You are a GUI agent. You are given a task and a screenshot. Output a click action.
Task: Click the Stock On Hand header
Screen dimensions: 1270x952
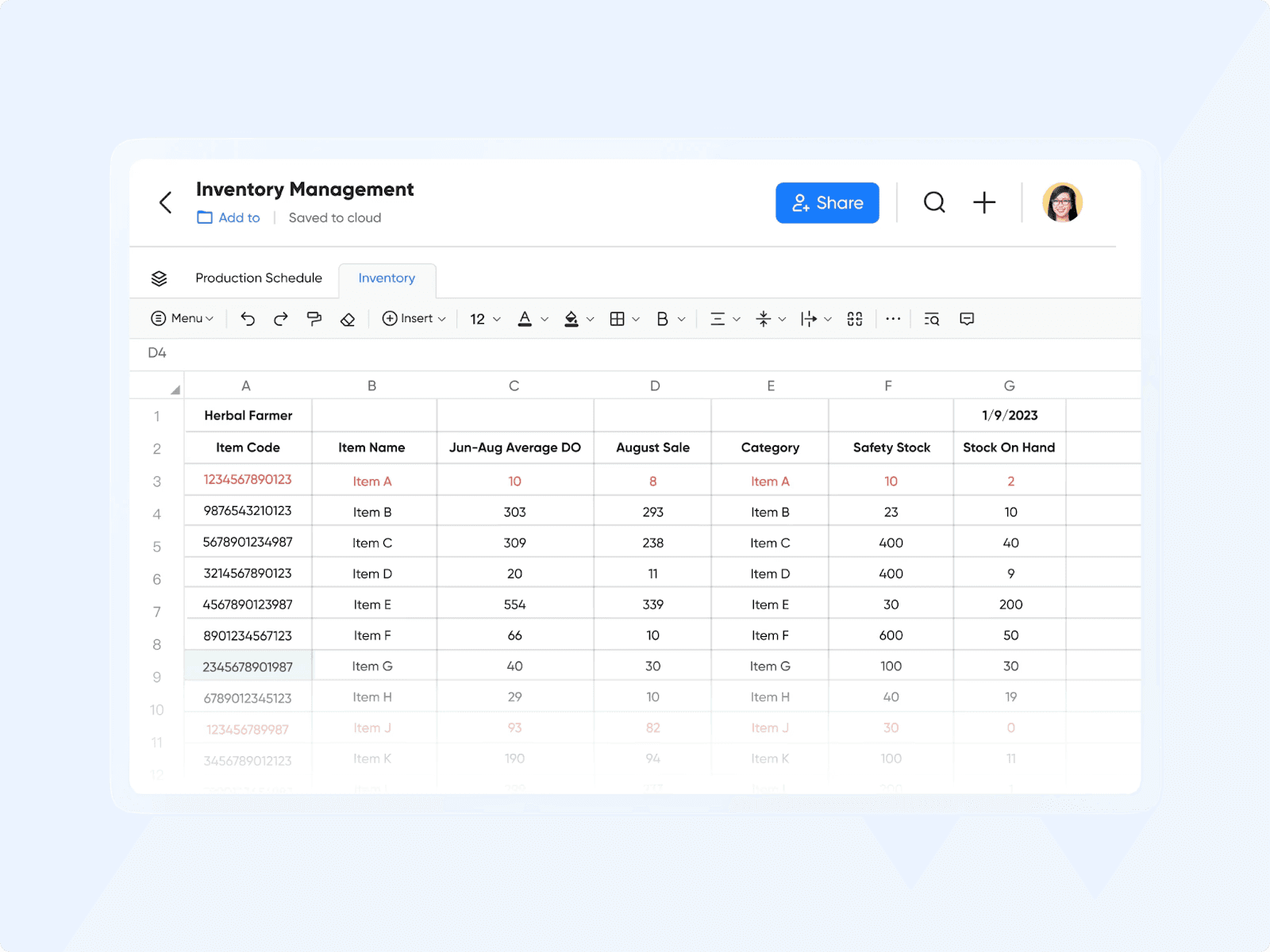coord(1010,447)
